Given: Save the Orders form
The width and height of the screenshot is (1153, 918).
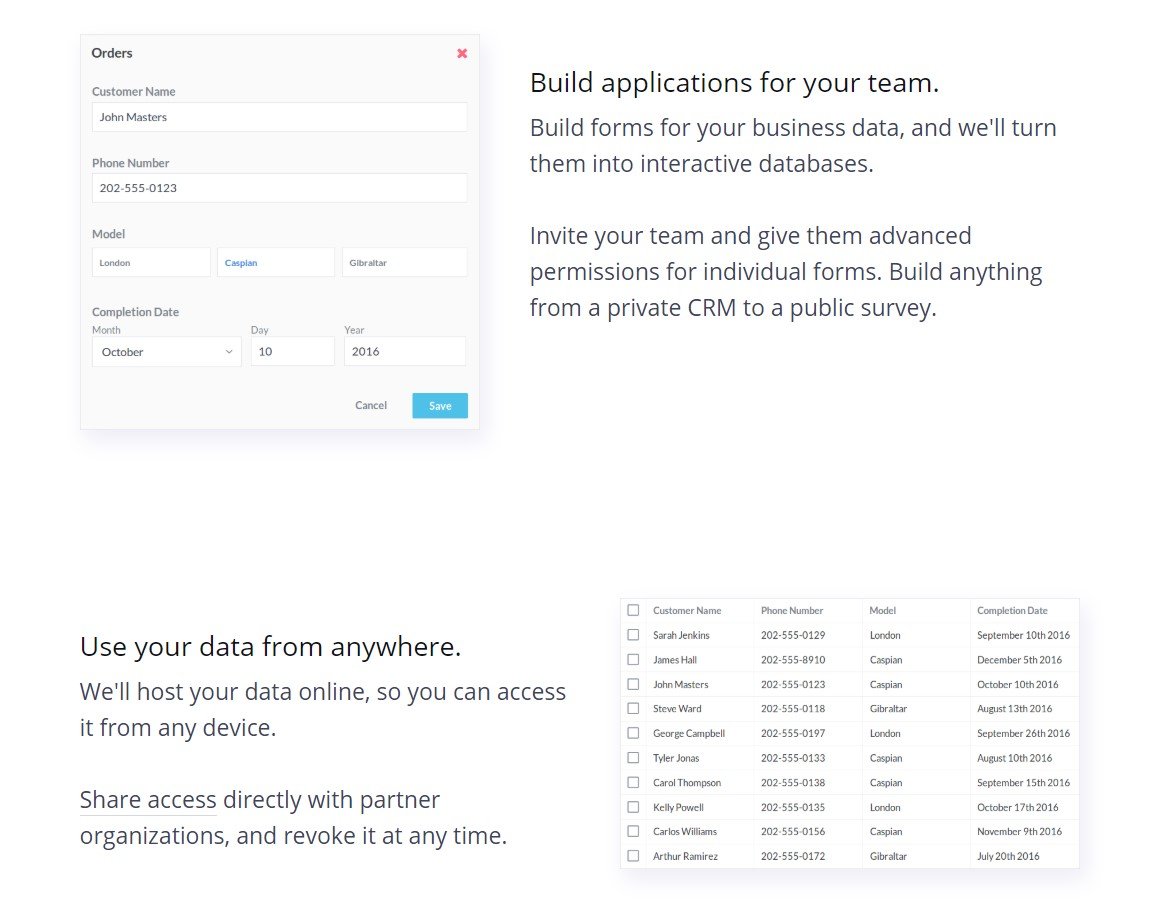Looking at the screenshot, I should (440, 406).
